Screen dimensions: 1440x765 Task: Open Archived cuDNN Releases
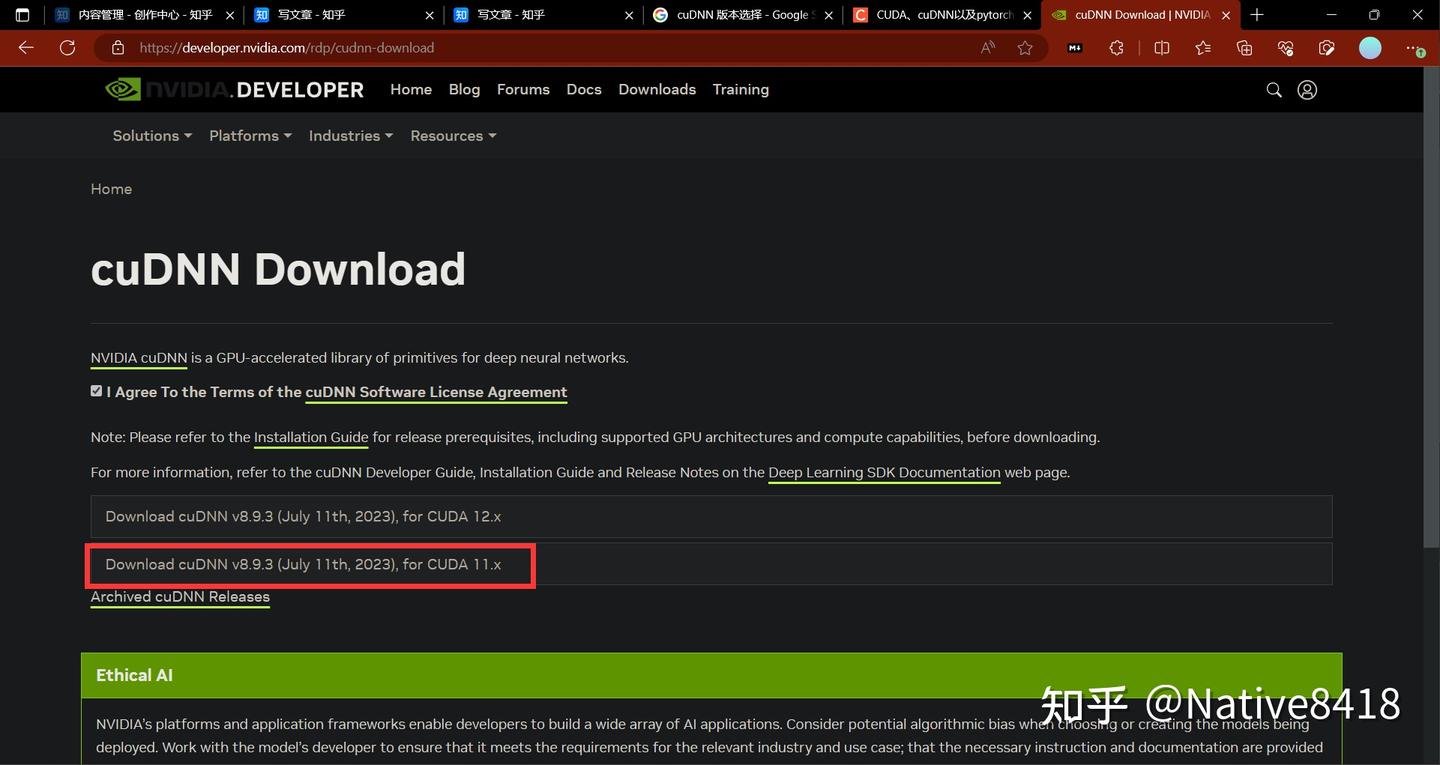180,597
